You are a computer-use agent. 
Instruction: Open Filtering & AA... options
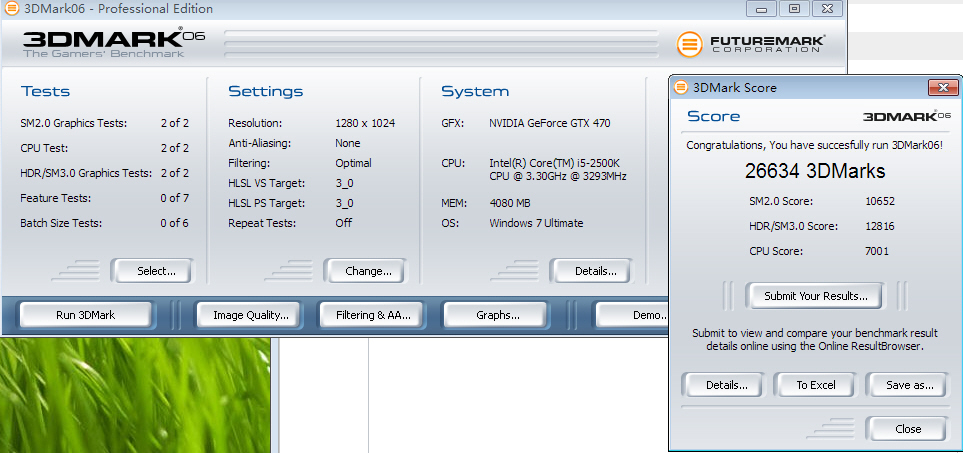tap(371, 316)
